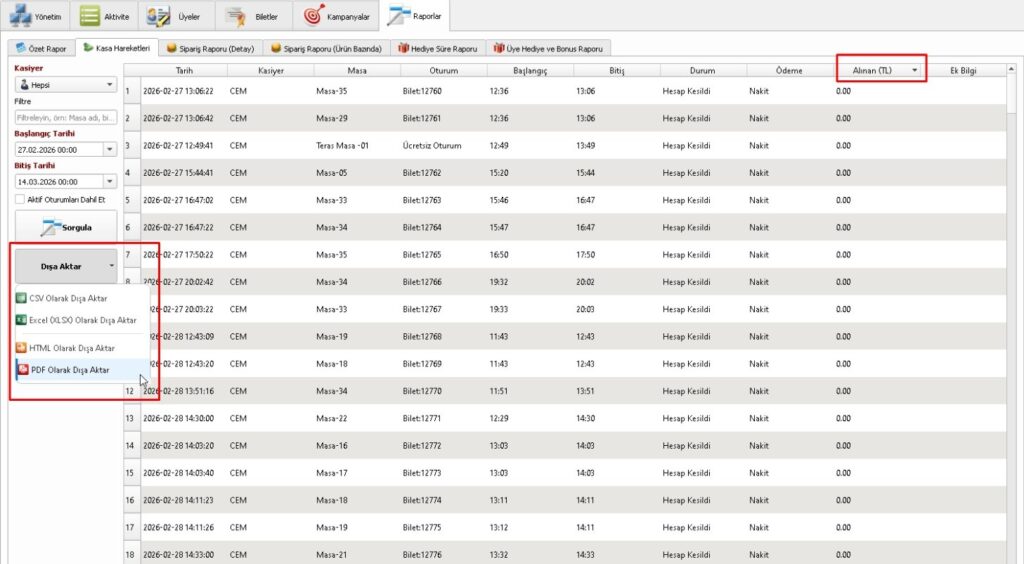Switch to the Özet Rapor tab

41,47
